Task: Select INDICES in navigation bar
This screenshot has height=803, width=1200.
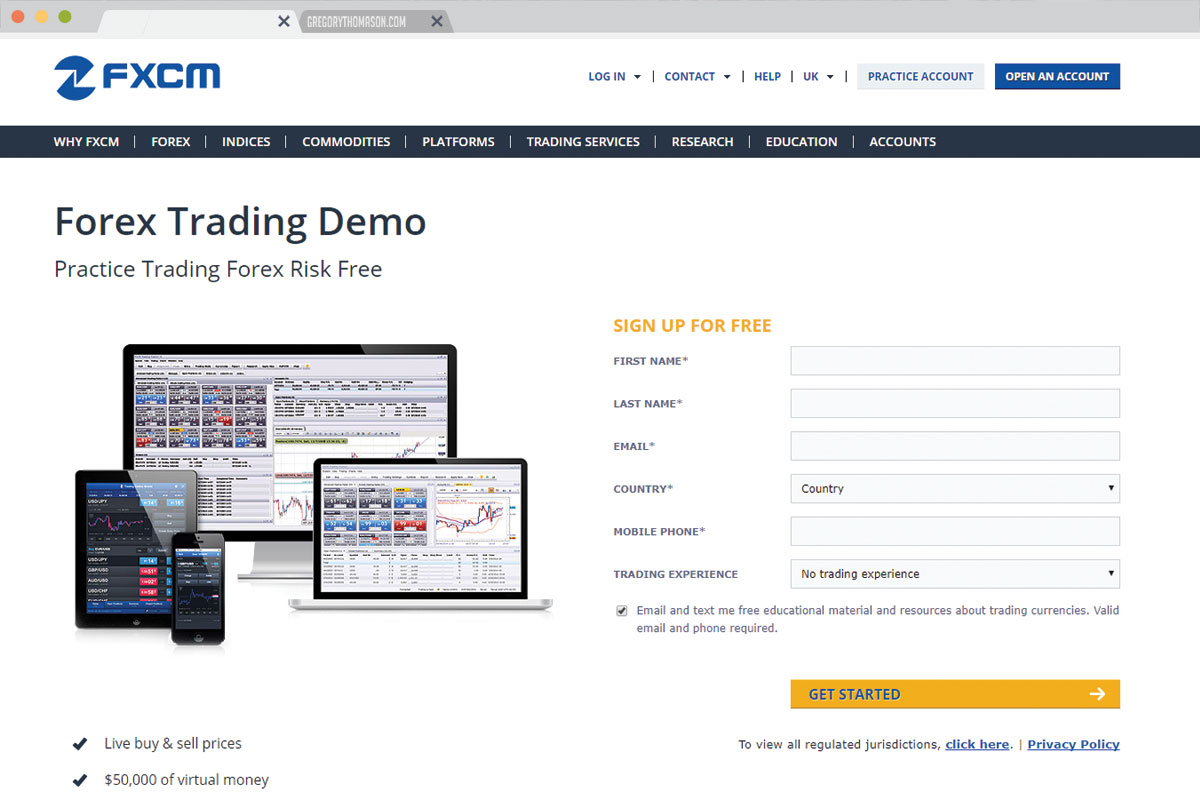Action: tap(246, 142)
